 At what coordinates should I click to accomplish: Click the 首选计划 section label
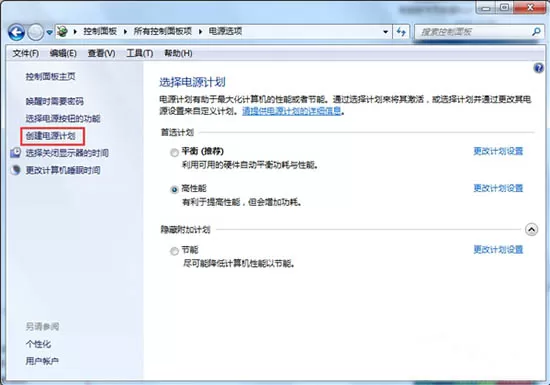click(x=177, y=133)
